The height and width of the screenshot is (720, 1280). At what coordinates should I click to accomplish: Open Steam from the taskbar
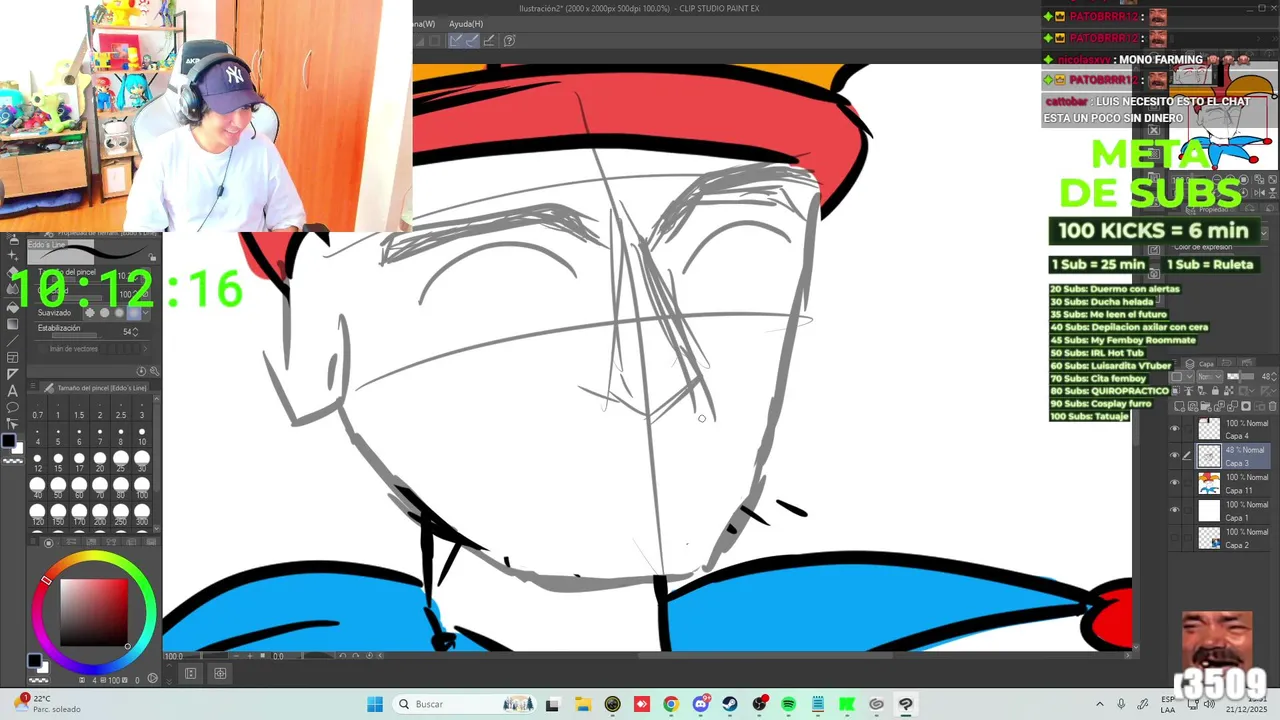(x=730, y=704)
